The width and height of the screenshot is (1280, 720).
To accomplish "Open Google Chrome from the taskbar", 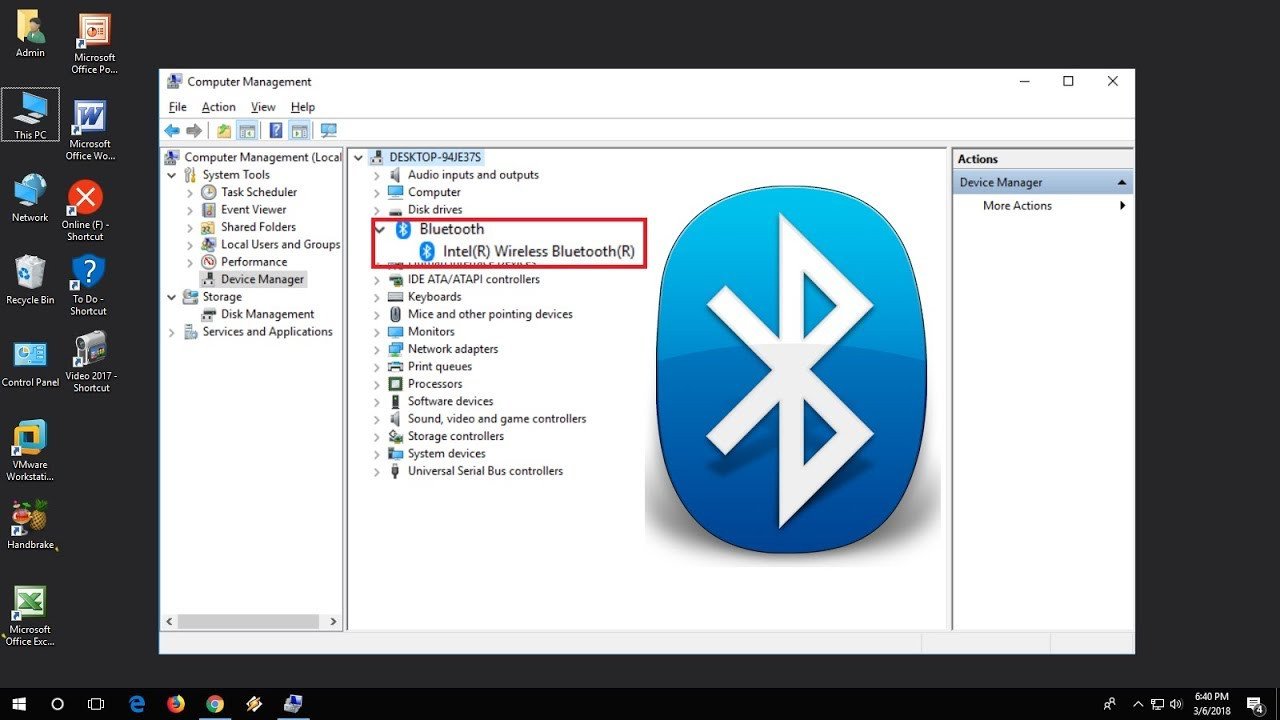I will point(214,704).
